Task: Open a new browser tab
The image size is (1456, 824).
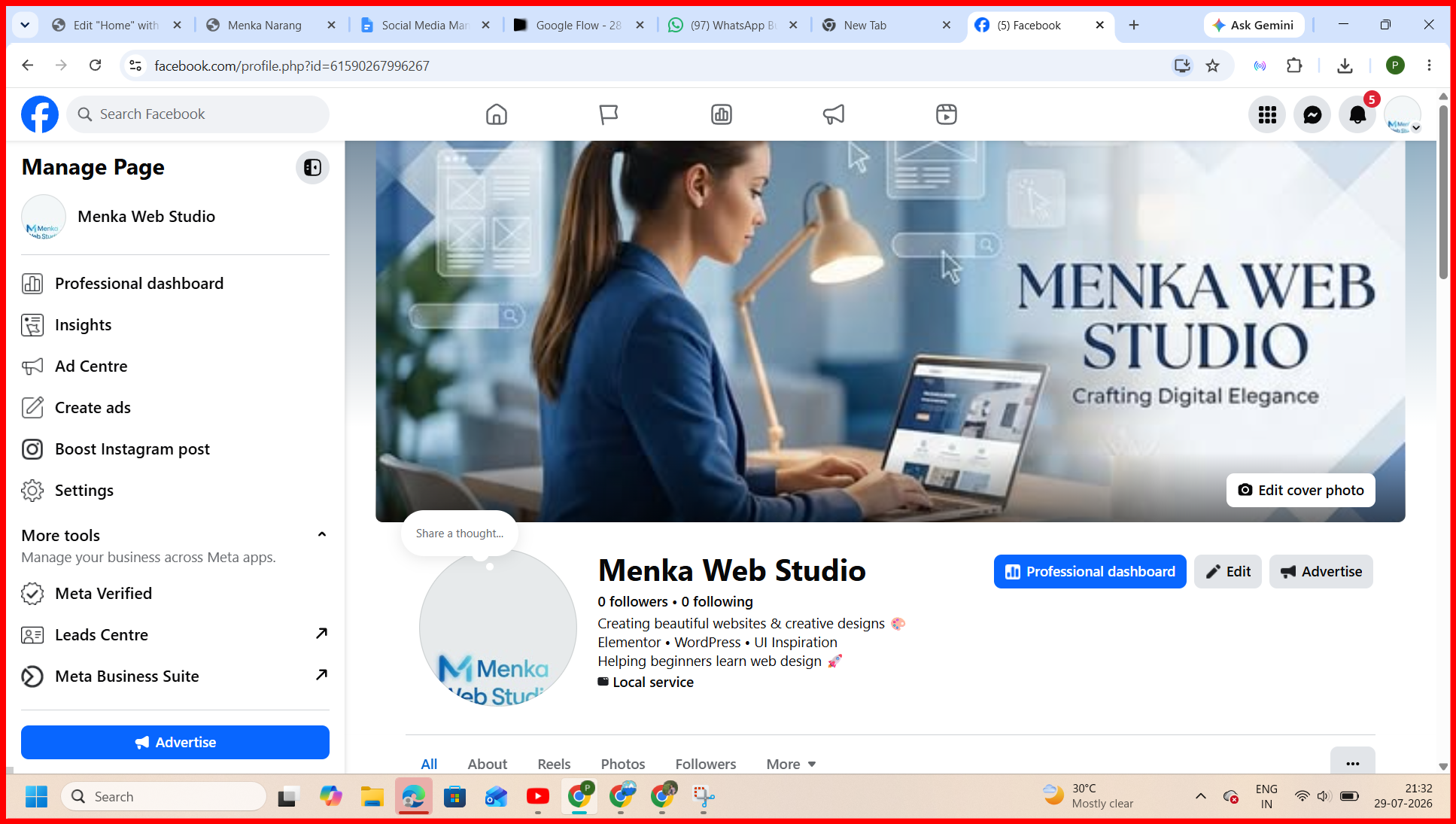Action: (1134, 25)
